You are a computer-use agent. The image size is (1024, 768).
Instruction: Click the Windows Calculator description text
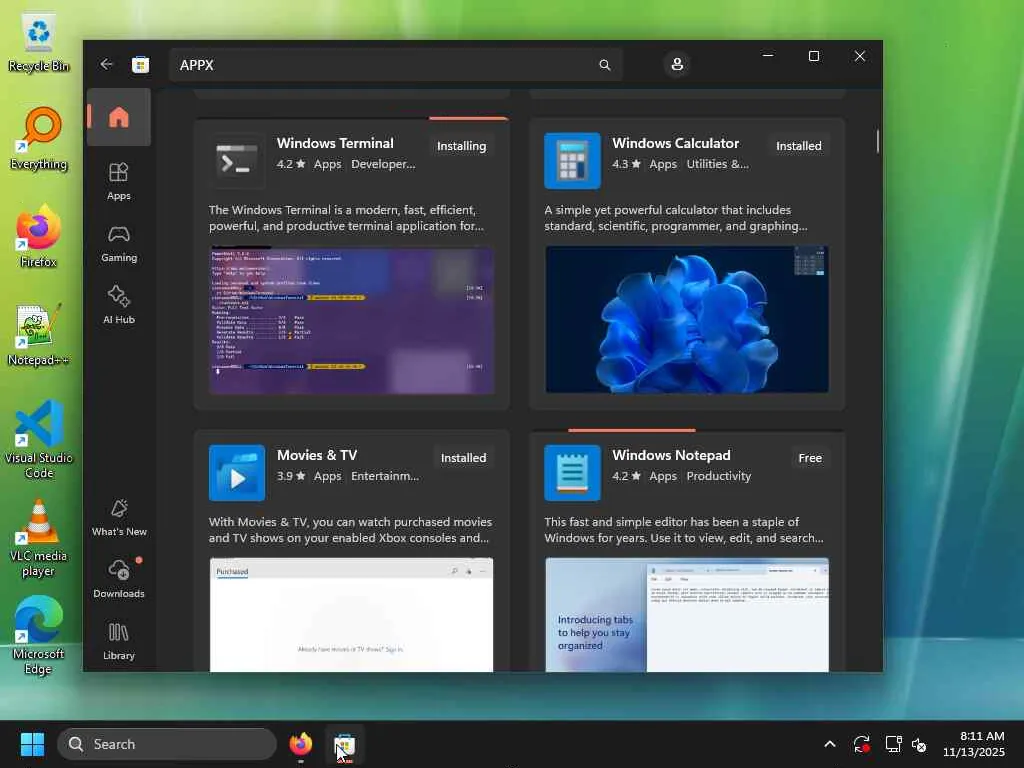pos(675,218)
